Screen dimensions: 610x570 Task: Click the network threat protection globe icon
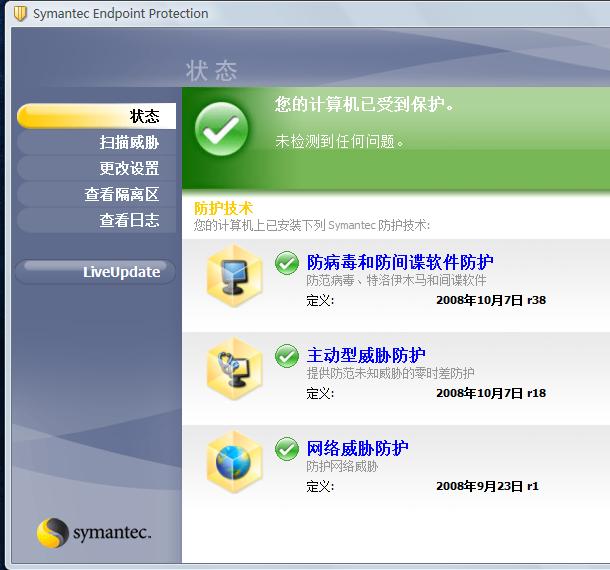234,462
